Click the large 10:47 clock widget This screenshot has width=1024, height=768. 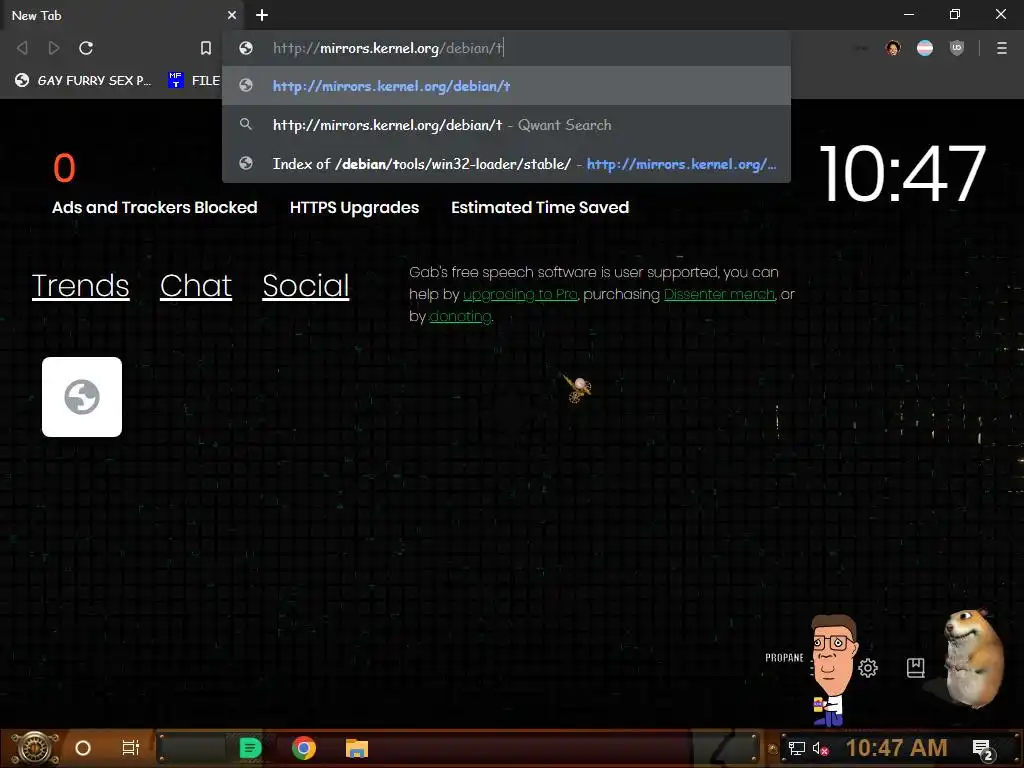click(902, 174)
